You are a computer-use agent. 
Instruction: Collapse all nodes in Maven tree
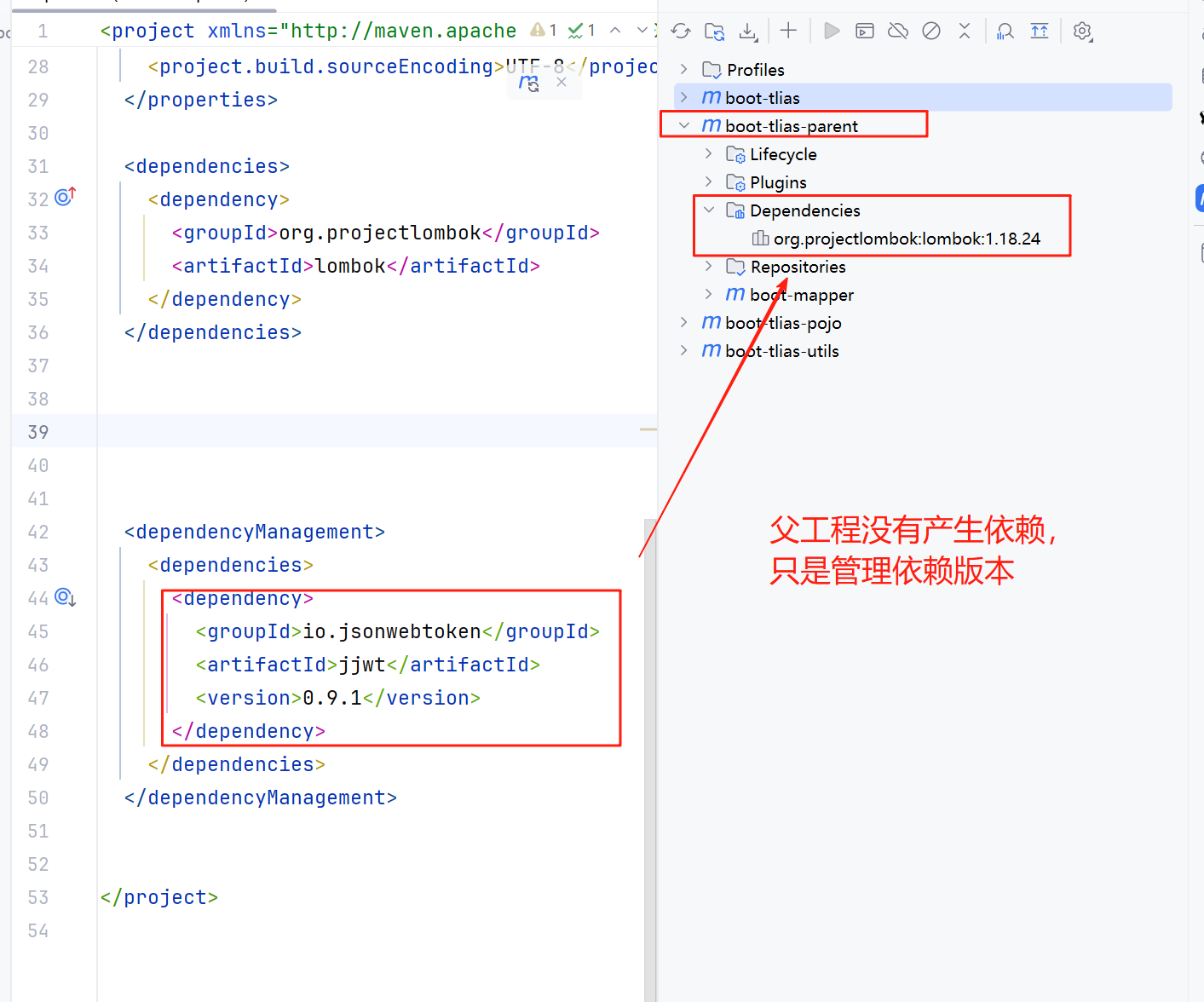point(965,32)
